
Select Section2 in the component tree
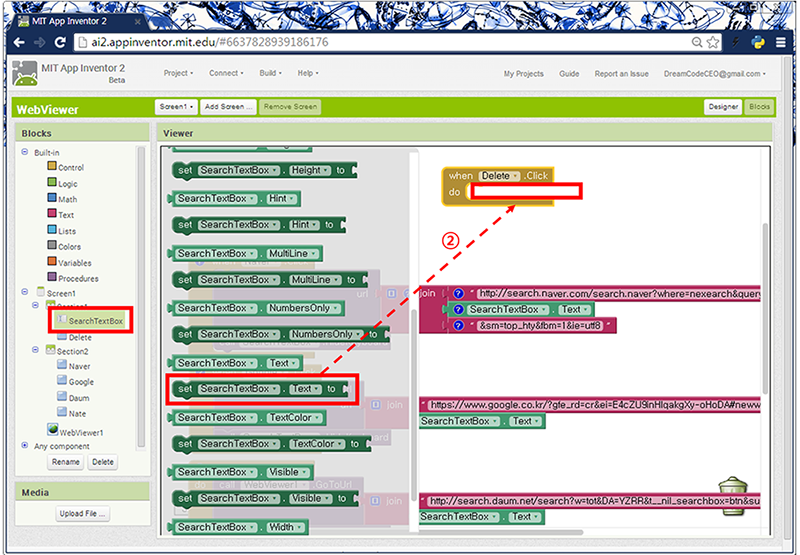coord(67,350)
